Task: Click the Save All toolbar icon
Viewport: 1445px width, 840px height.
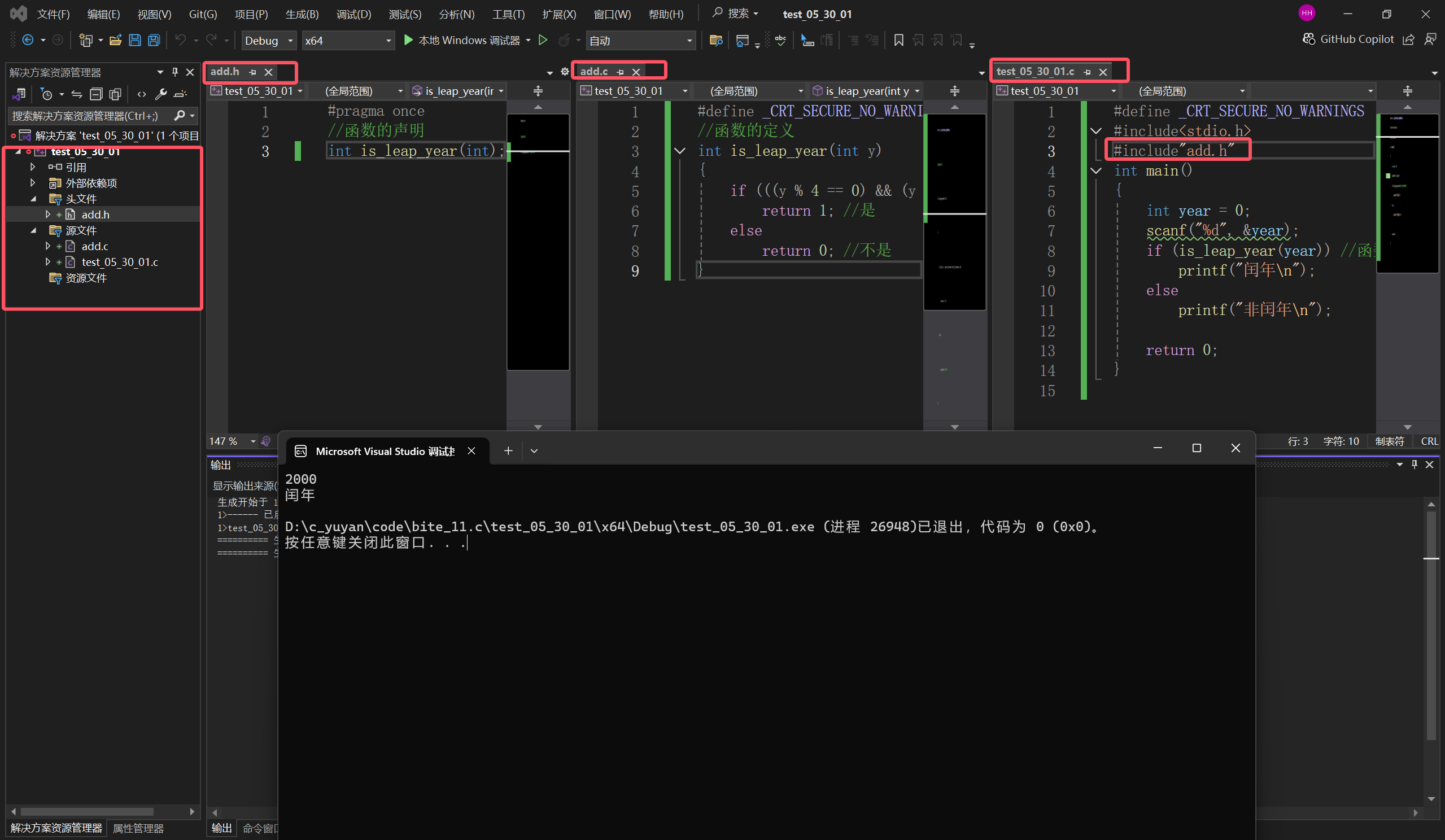Action: point(154,40)
